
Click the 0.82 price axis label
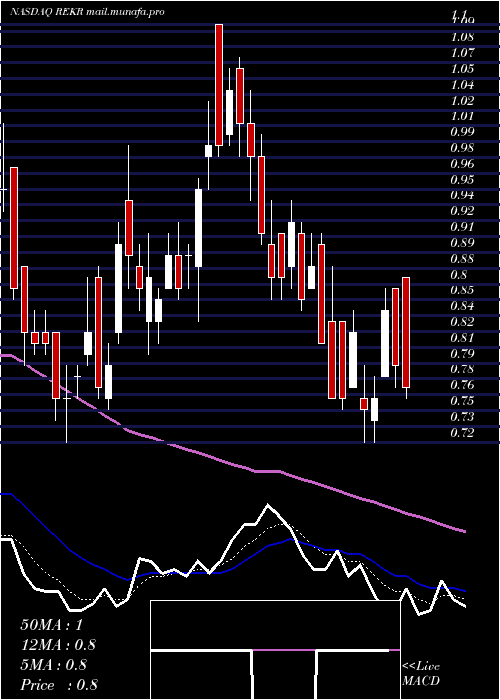click(462, 322)
